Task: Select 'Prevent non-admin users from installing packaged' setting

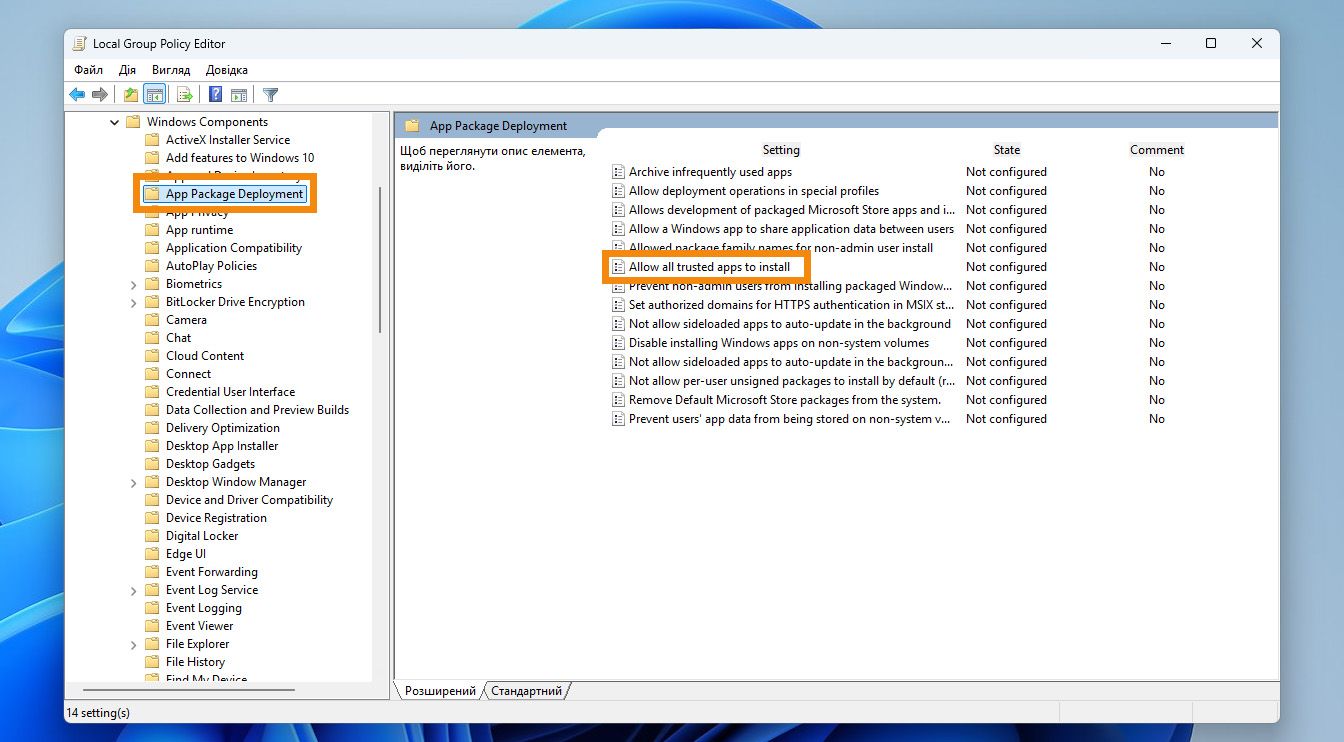Action: 791,286
